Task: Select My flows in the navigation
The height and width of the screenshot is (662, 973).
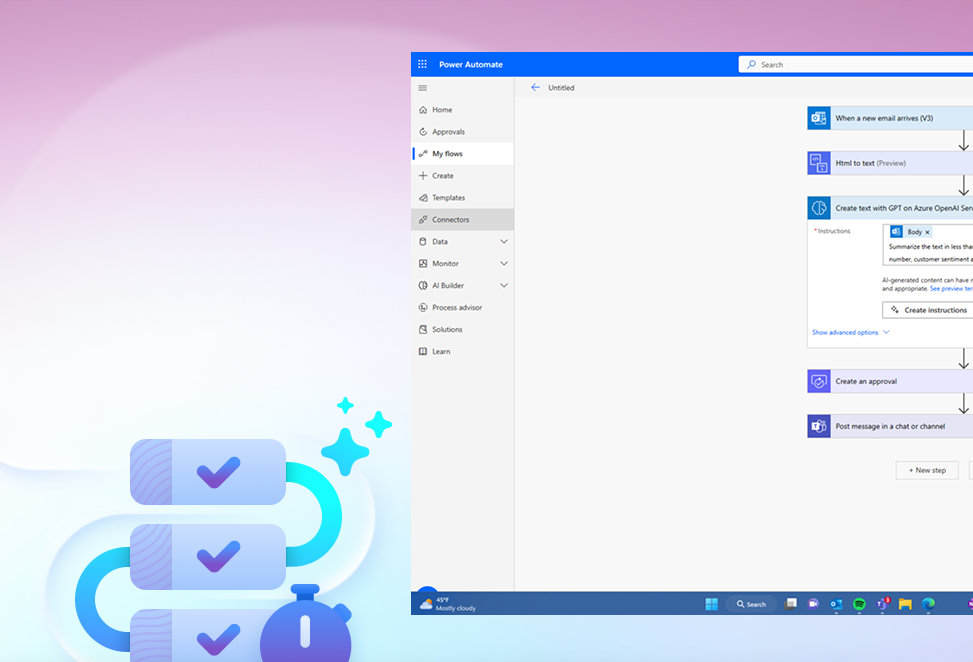Action: pos(462,154)
